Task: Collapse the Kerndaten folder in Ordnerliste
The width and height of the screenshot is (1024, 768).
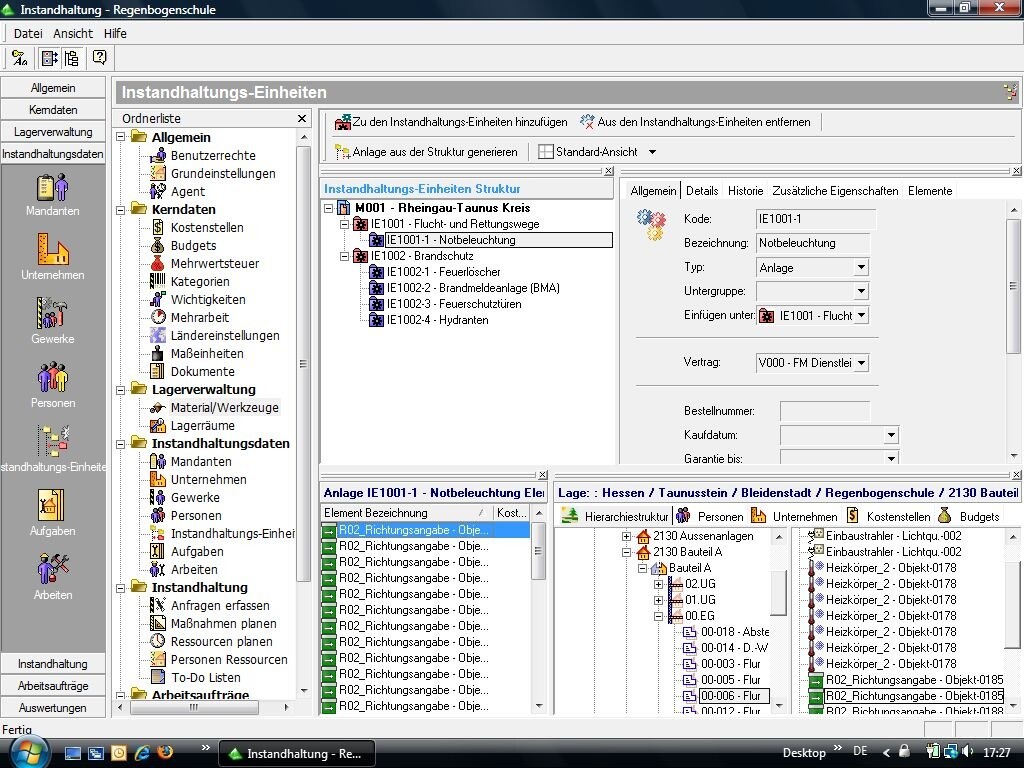Action: pyautogui.click(x=121, y=210)
